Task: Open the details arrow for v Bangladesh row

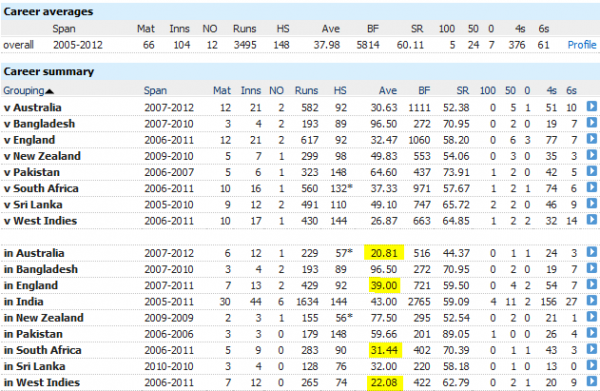Action: (592, 122)
